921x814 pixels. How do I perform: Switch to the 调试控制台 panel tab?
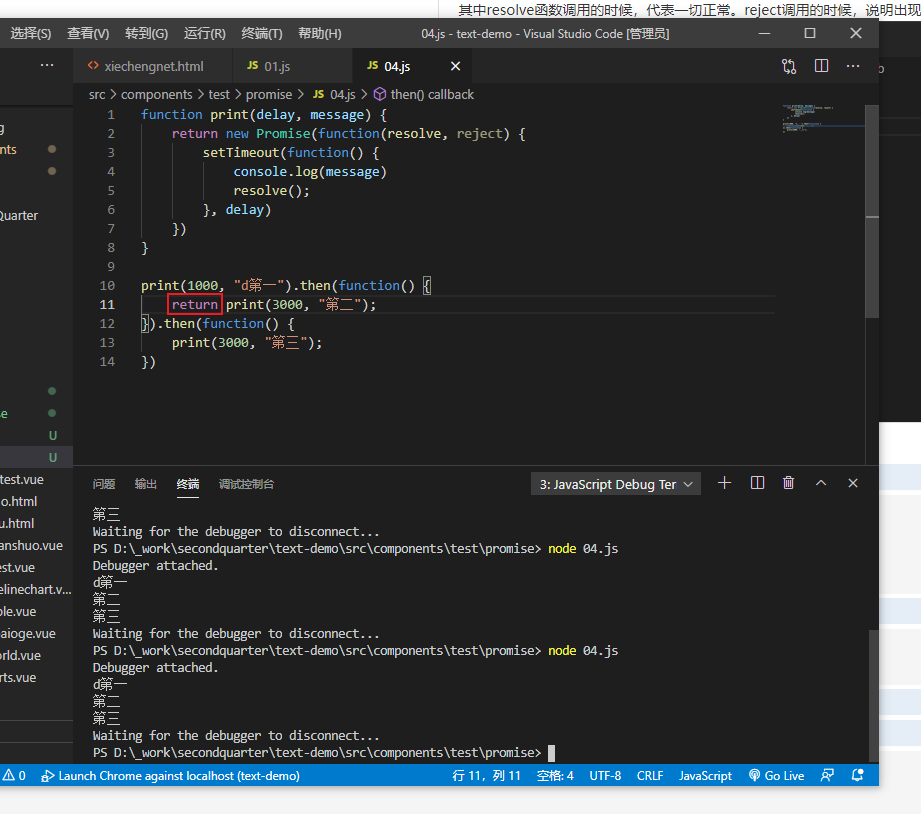[246, 484]
